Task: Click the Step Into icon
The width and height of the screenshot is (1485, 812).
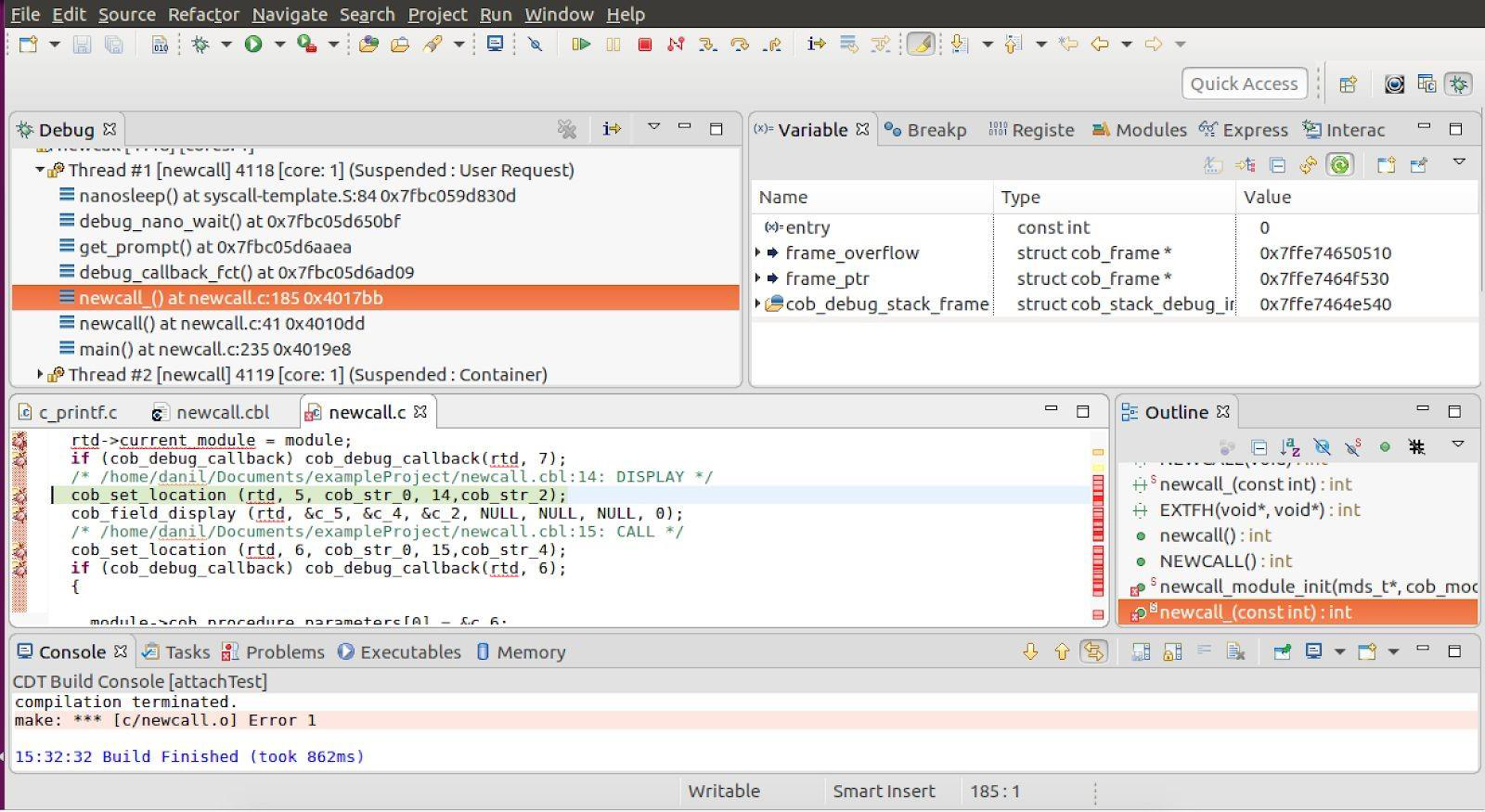Action: (x=707, y=44)
